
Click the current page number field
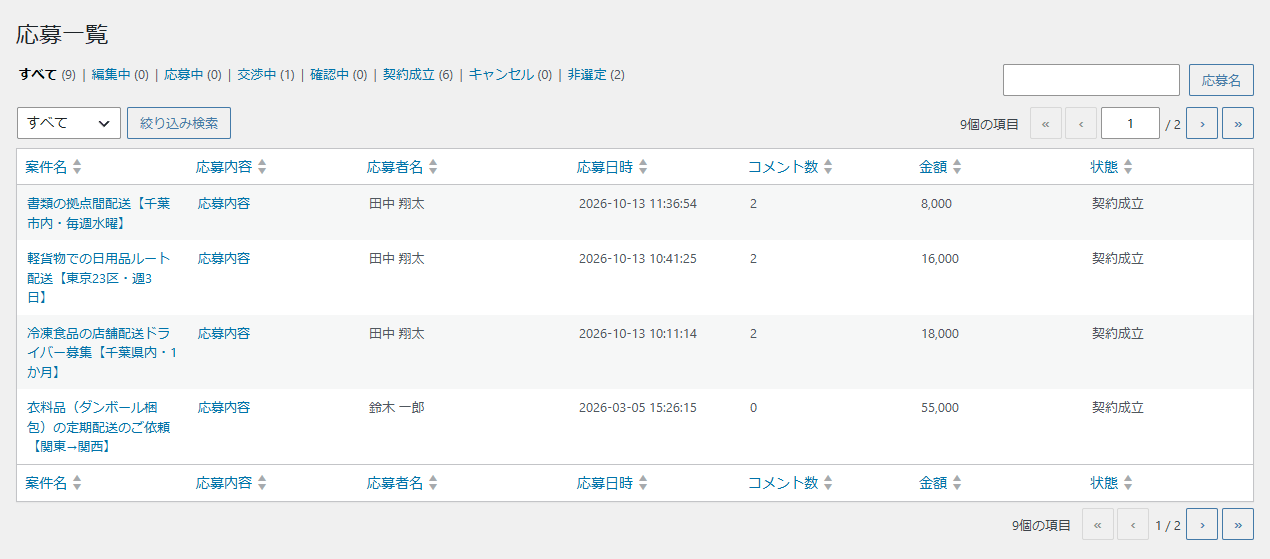click(1130, 124)
